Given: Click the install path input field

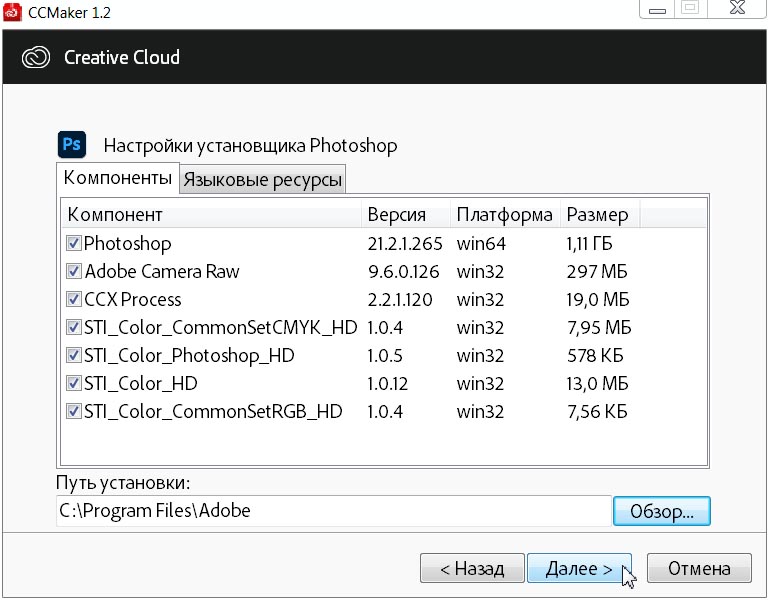Looking at the screenshot, I should 332,511.
